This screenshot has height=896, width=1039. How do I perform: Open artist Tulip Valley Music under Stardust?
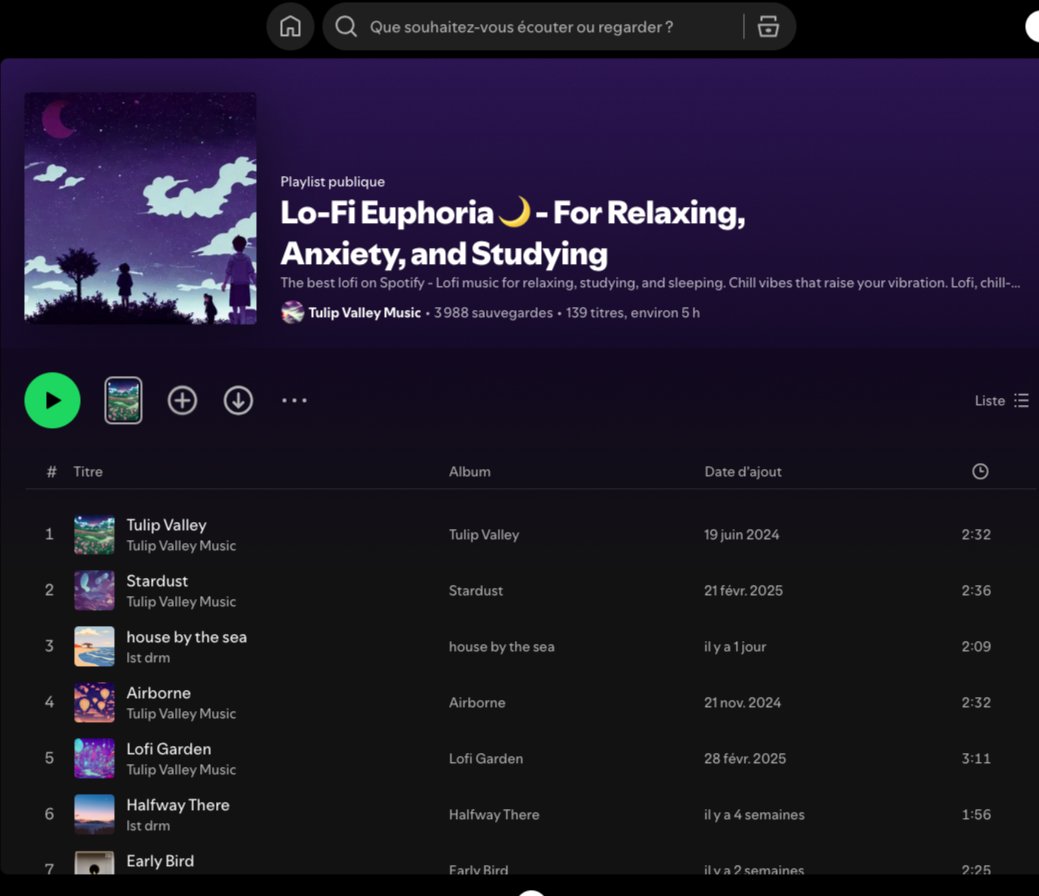[x=181, y=602]
